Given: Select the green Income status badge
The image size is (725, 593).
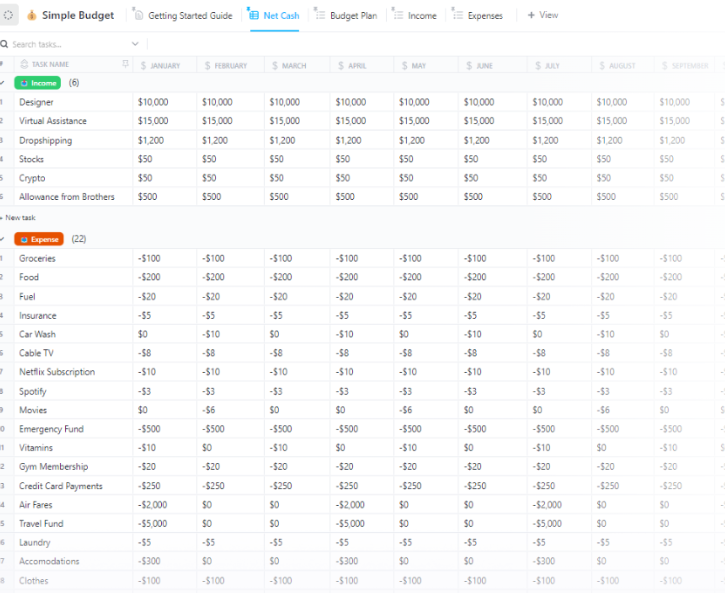Looking at the screenshot, I should coord(38,83).
